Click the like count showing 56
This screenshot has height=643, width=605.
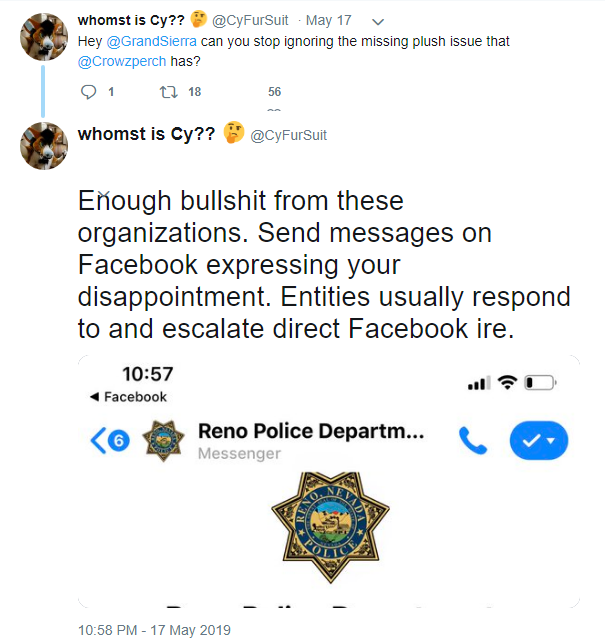pos(274,92)
